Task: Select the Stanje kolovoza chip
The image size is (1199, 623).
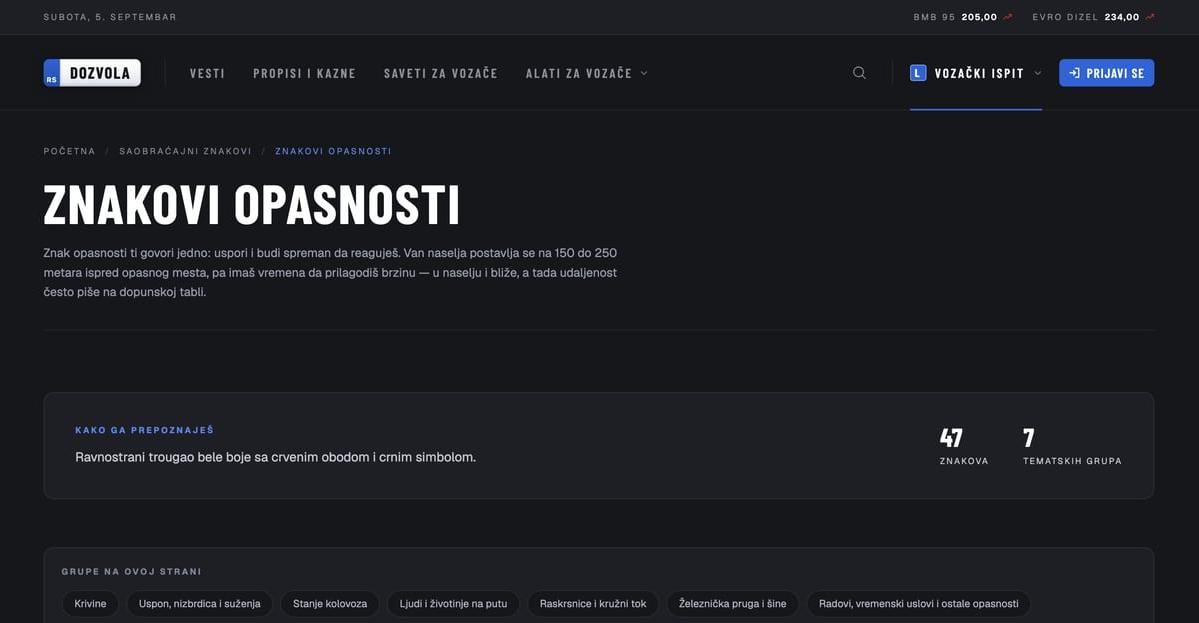Action: point(330,604)
